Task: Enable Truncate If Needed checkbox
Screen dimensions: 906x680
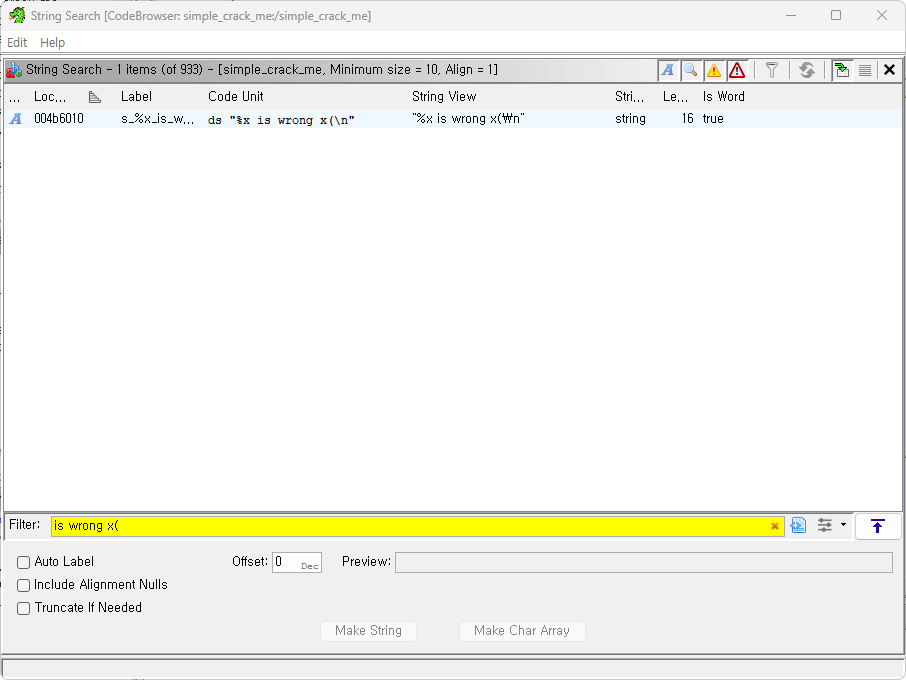Action: point(23,608)
